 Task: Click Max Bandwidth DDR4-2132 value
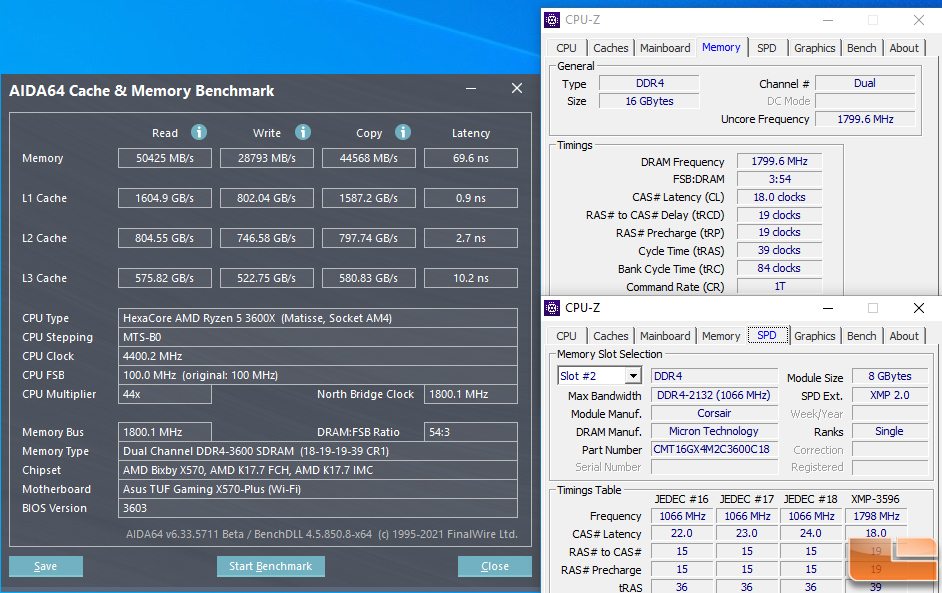click(714, 395)
